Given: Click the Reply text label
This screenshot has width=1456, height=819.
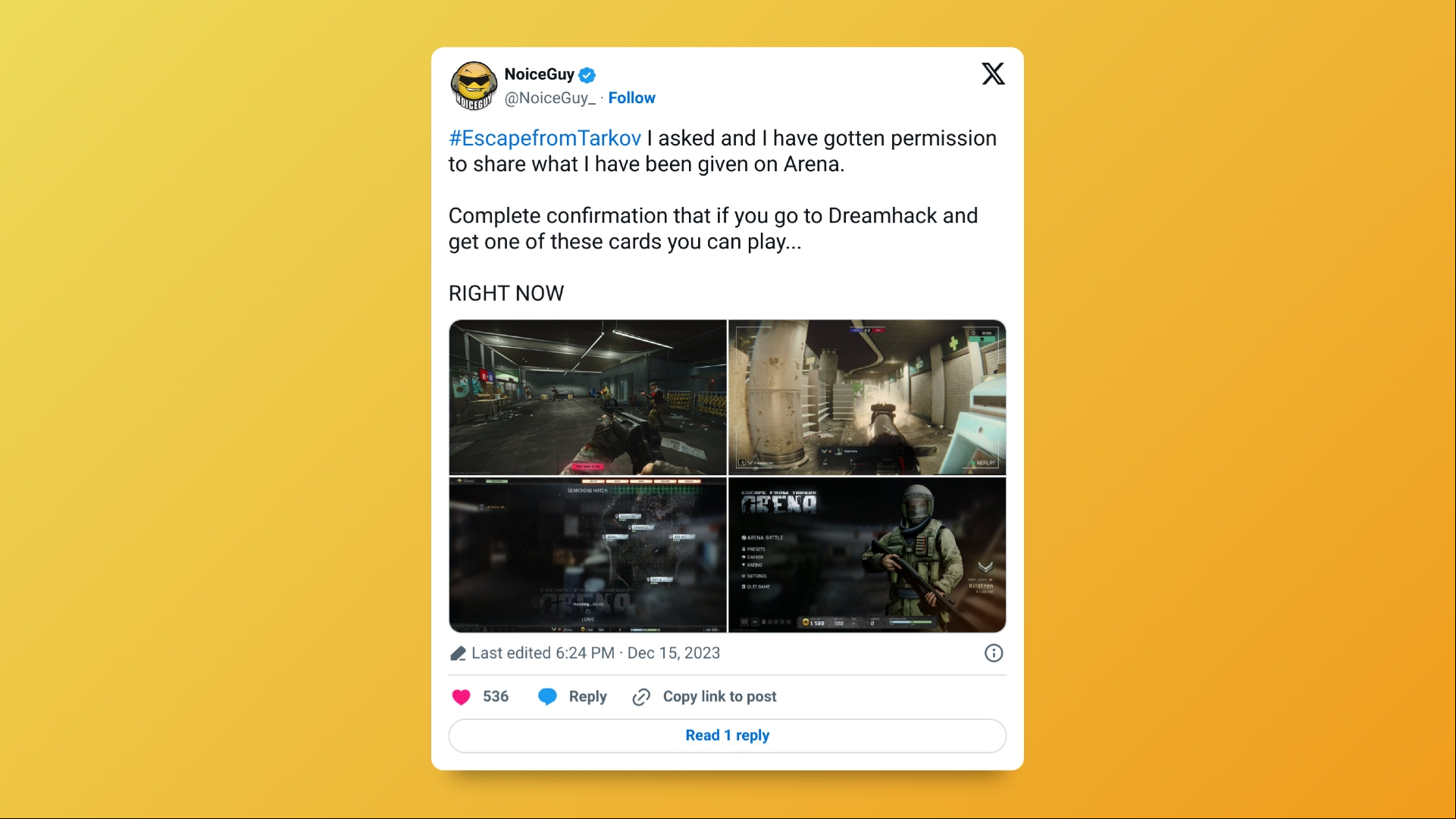Looking at the screenshot, I should tap(587, 696).
